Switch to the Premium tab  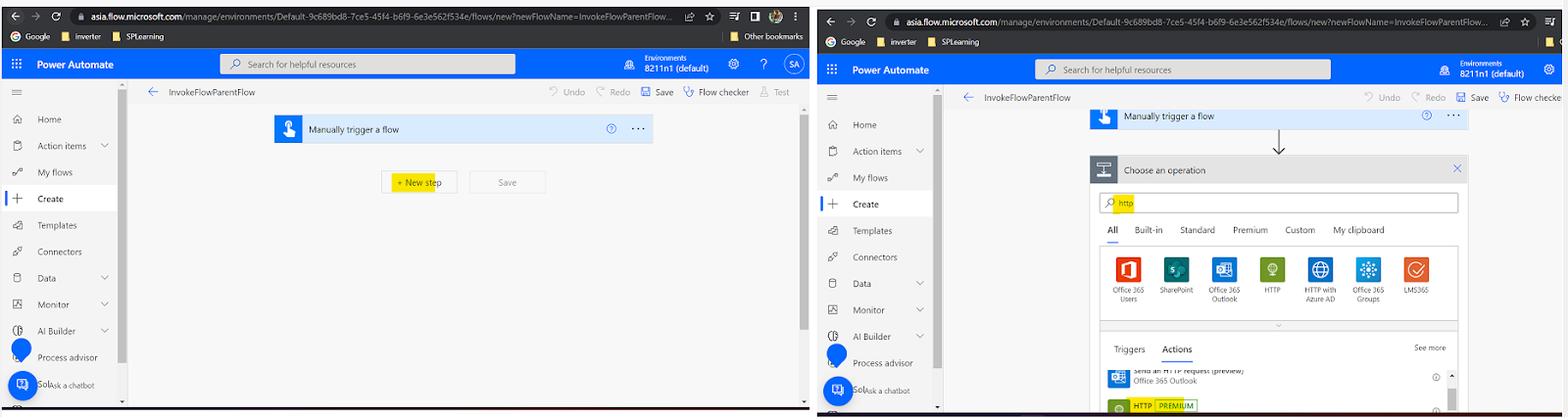(x=1250, y=230)
